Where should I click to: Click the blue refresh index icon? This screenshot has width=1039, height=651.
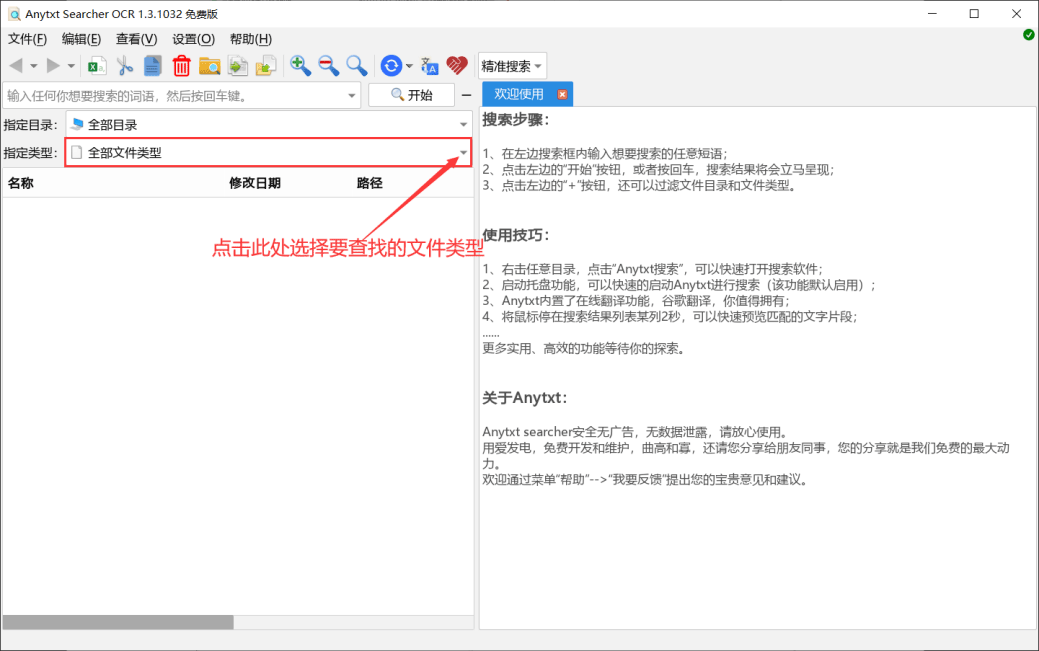click(x=391, y=66)
